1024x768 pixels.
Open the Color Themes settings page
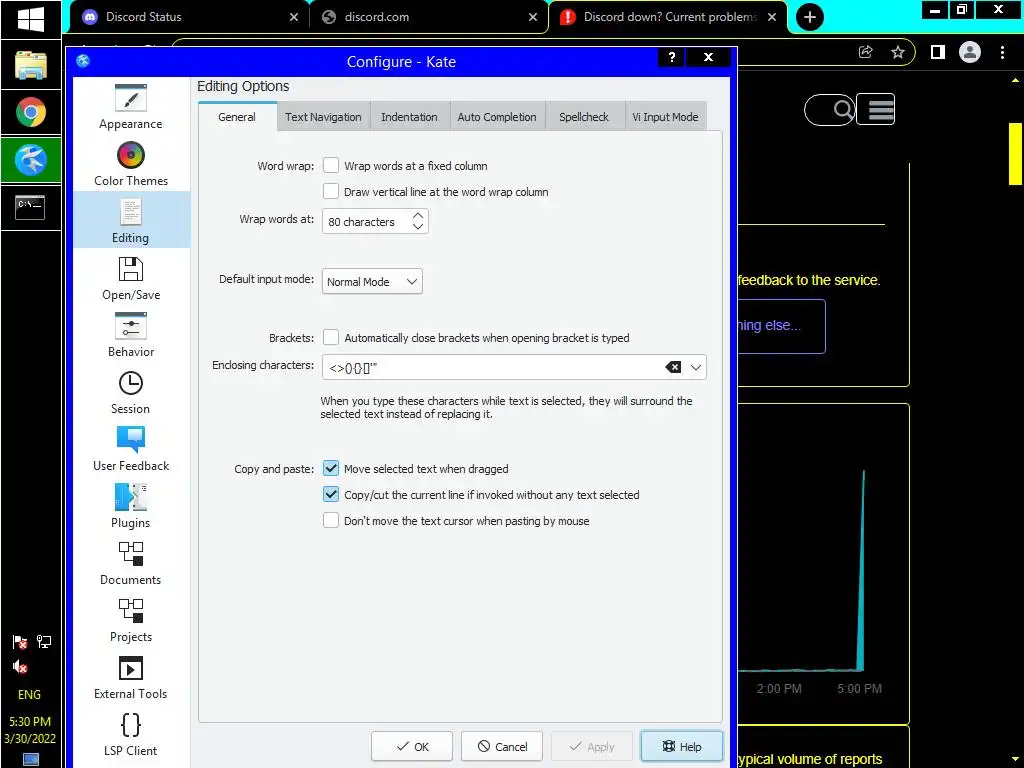[x=131, y=163]
